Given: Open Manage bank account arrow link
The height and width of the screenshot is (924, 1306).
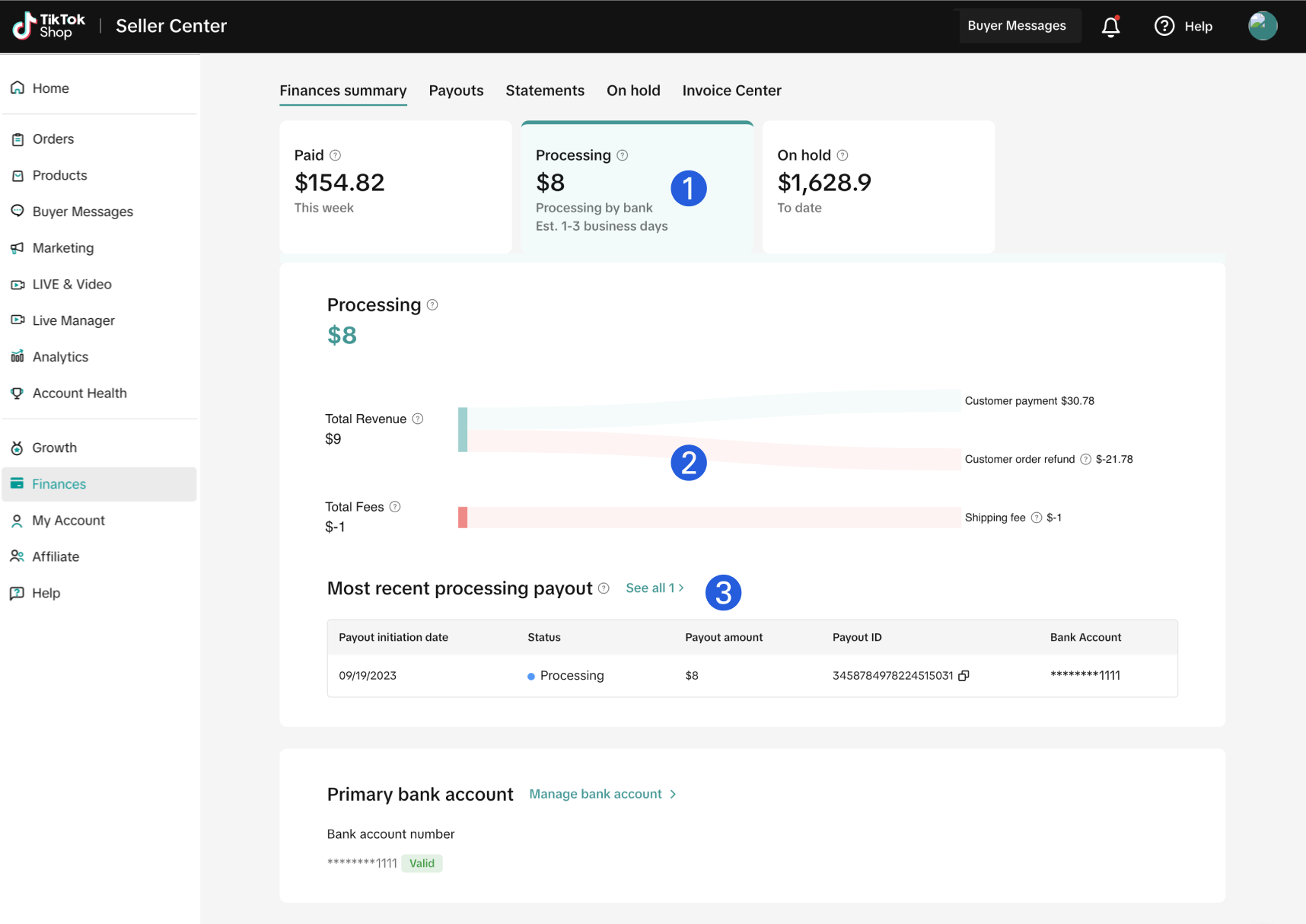Looking at the screenshot, I should [673, 794].
